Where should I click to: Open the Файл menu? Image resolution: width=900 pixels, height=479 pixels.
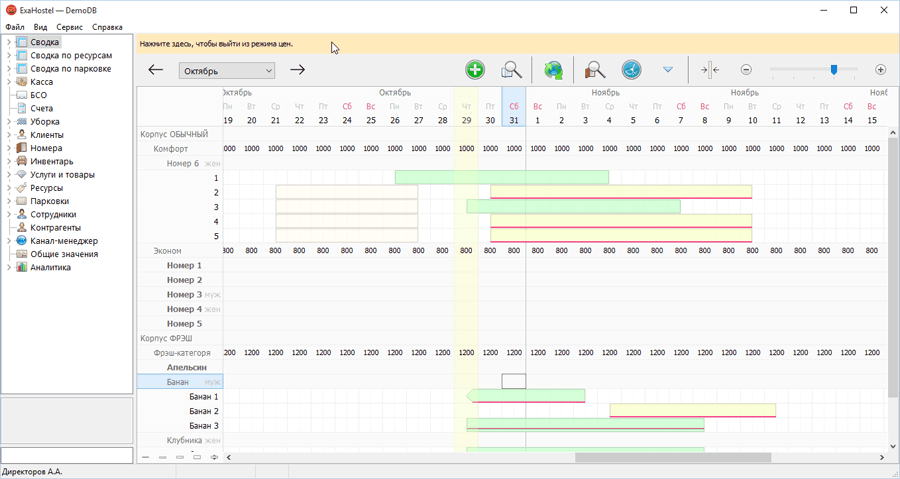pyautogui.click(x=15, y=27)
